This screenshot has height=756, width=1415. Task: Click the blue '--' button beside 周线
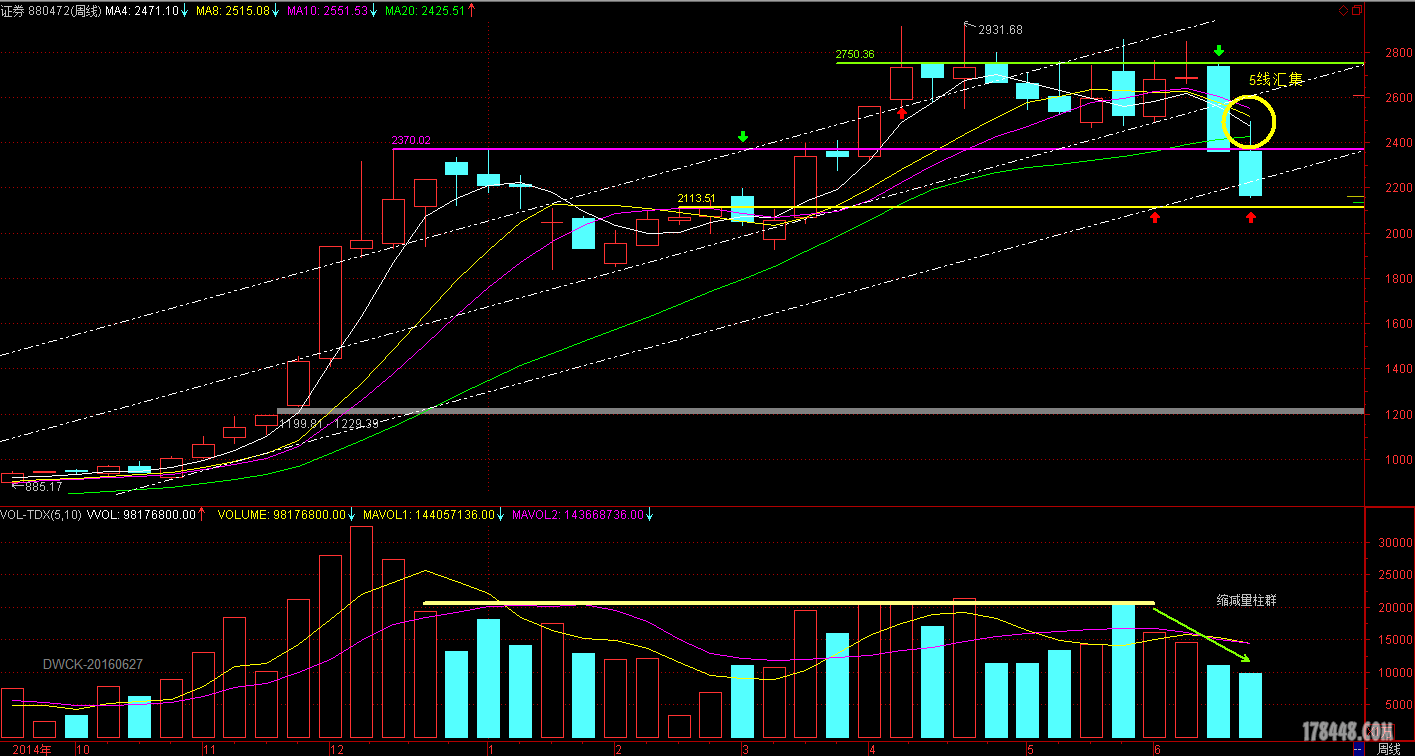pyautogui.click(x=1358, y=749)
